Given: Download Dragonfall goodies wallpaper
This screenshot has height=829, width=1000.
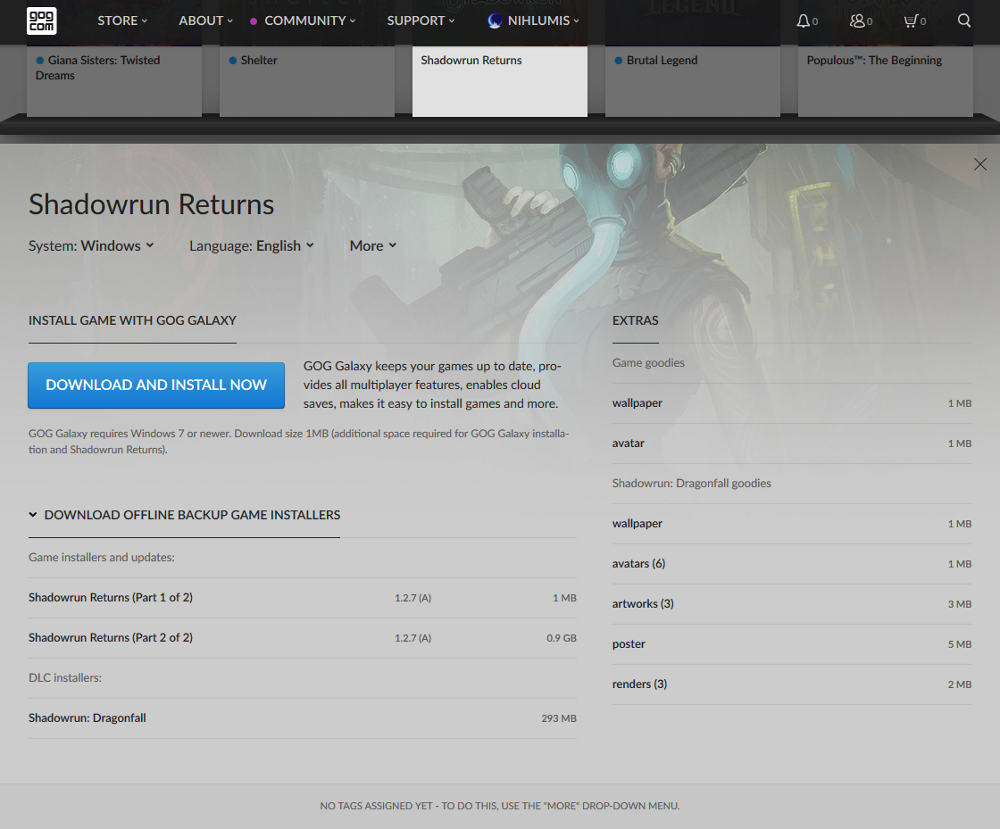Looking at the screenshot, I should 791,524.
